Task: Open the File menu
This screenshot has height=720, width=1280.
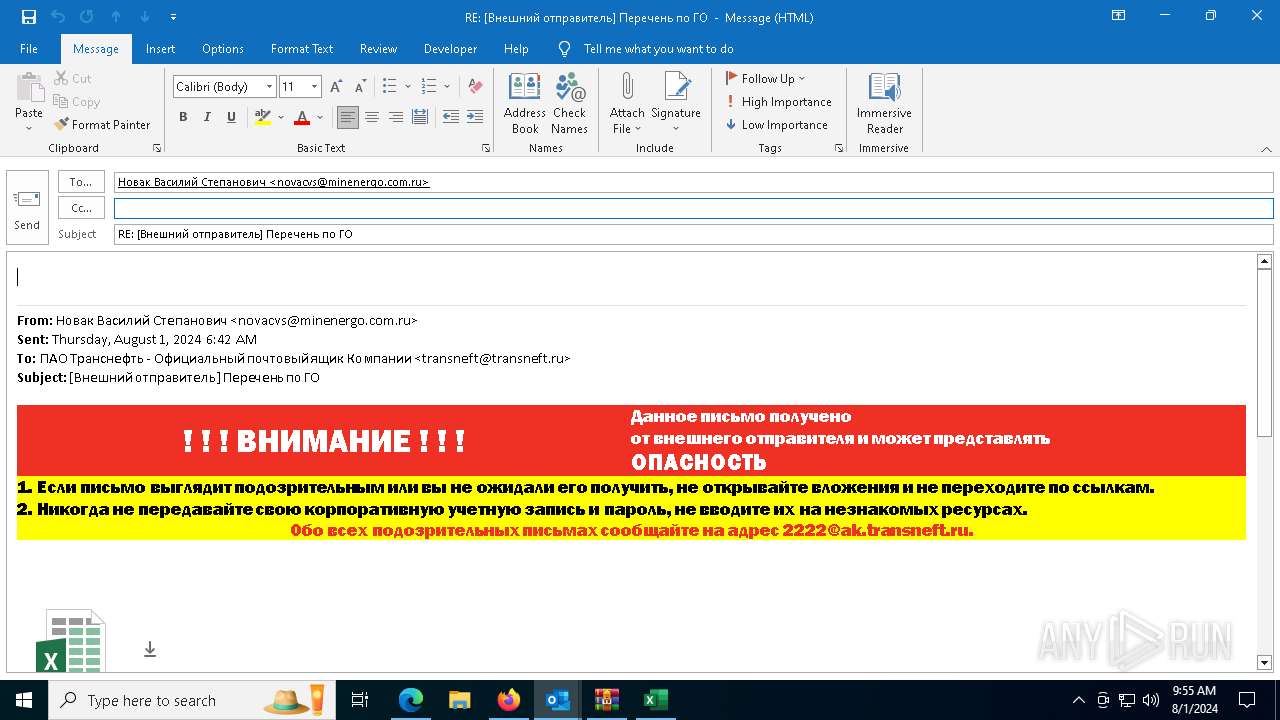Action: click(x=29, y=49)
